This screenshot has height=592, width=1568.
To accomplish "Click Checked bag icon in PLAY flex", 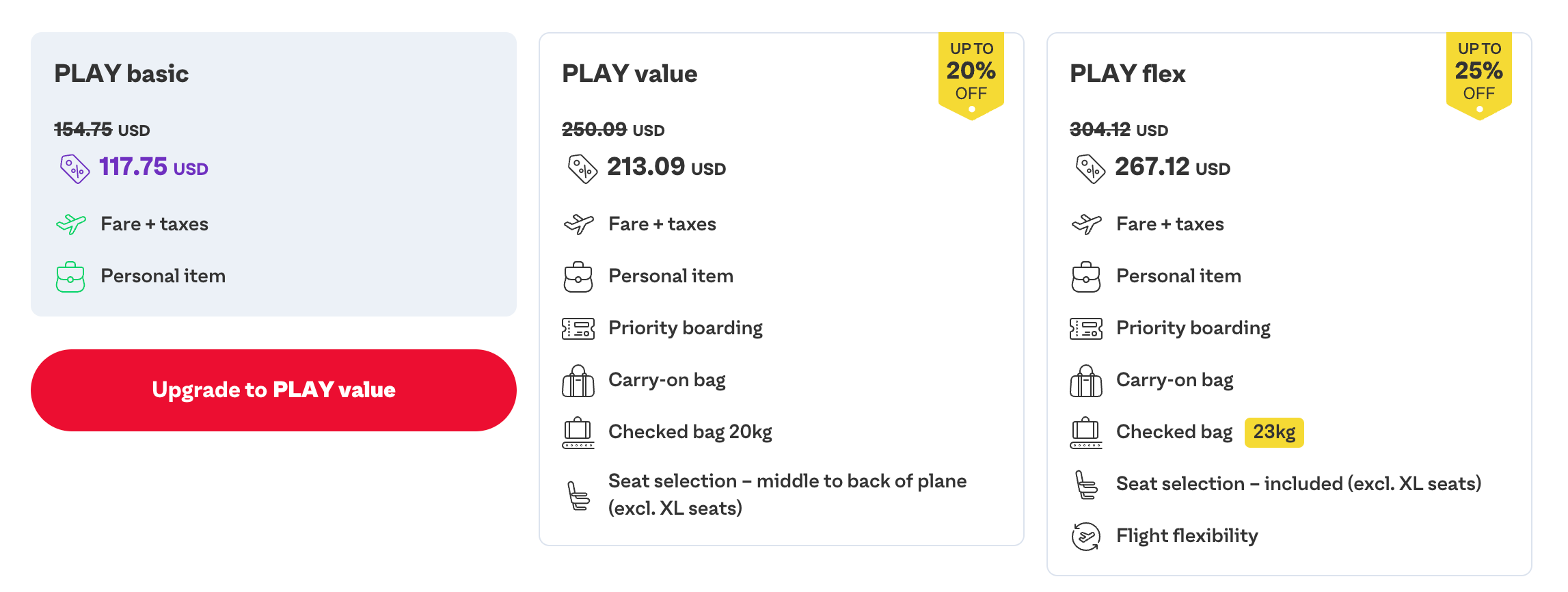I will [x=1086, y=433].
